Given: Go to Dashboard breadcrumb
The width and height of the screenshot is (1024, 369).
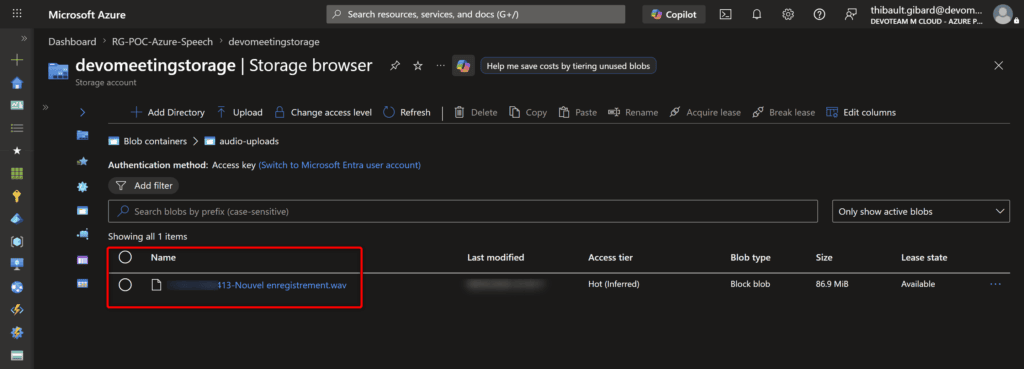Looking at the screenshot, I should (72, 41).
